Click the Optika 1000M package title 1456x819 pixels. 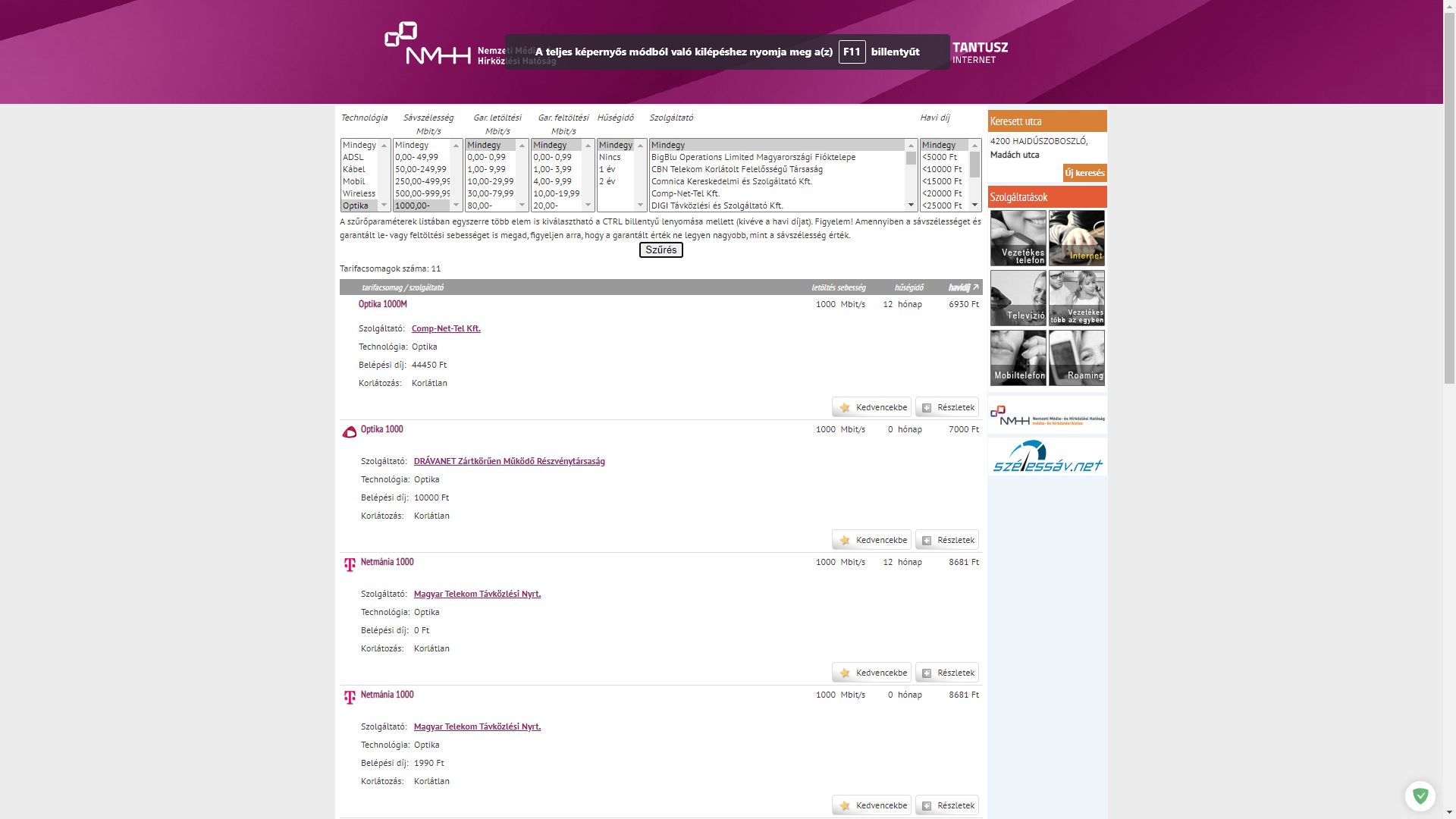pyautogui.click(x=383, y=304)
